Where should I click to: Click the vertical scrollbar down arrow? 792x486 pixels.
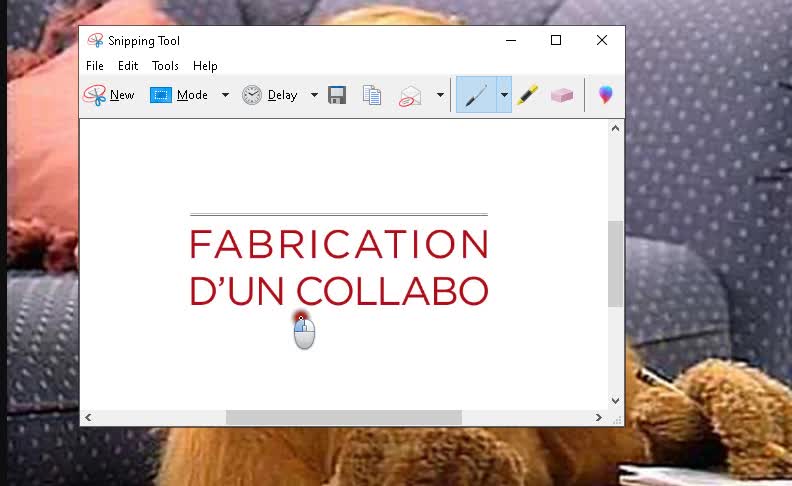pyautogui.click(x=615, y=401)
